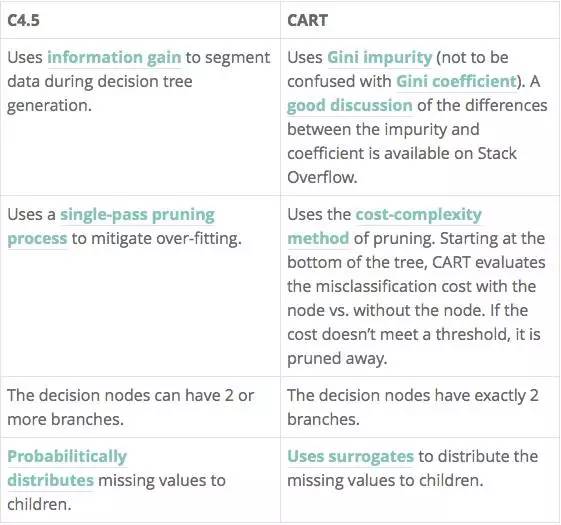Open the Gini coefficient link

pyautogui.click(x=456, y=82)
